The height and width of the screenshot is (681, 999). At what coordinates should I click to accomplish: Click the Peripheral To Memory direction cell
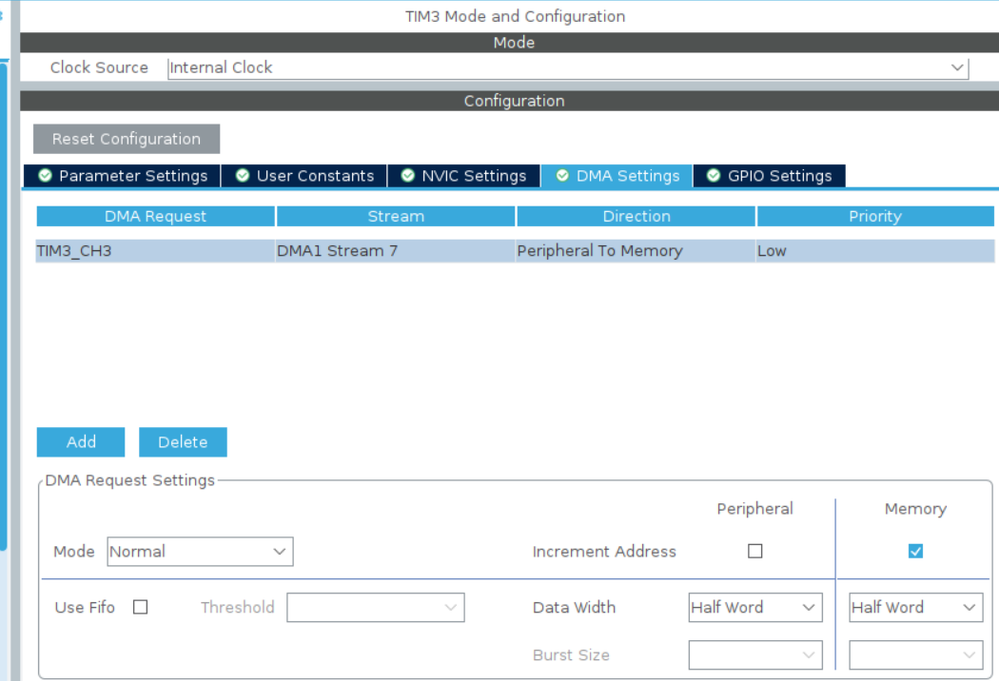[x=636, y=251]
